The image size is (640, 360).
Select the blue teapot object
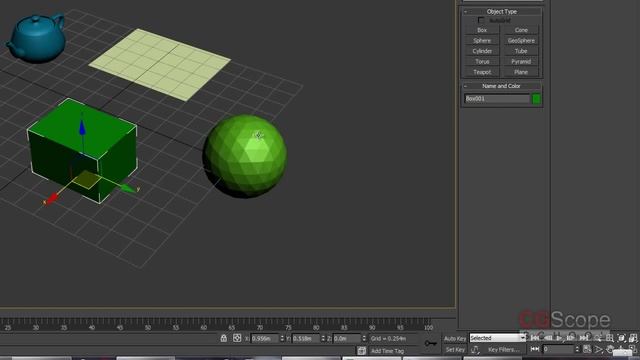36,39
